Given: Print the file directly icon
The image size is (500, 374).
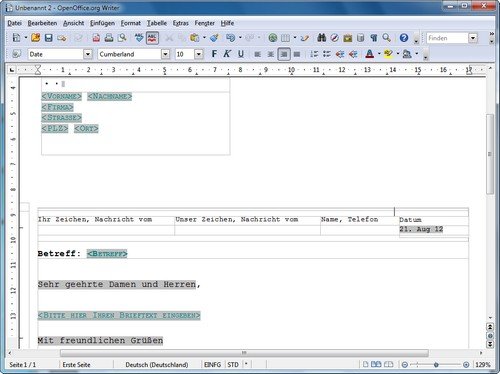Looking at the screenshot, I should pos(109,38).
